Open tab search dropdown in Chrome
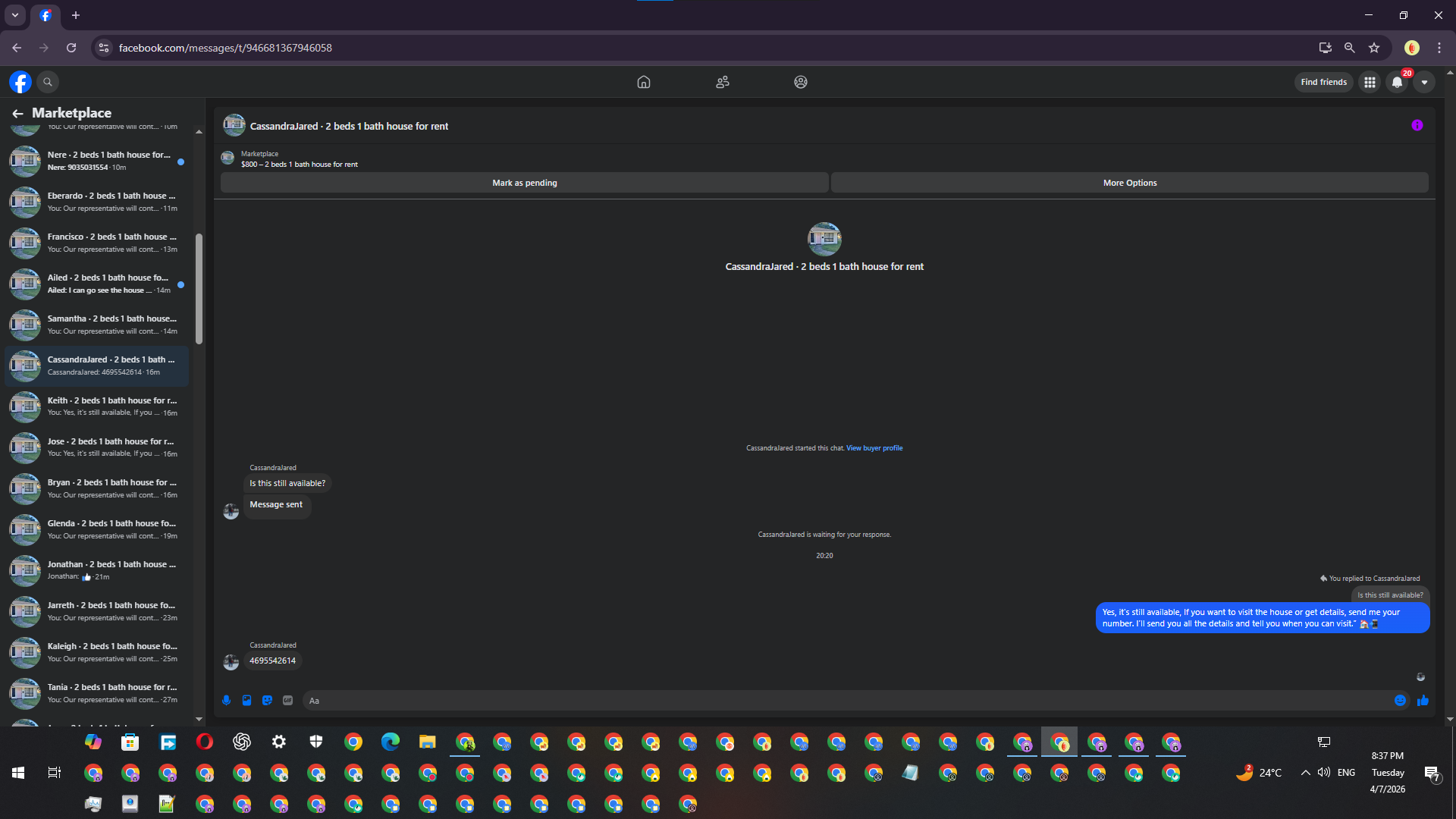This screenshot has width=1456, height=819. [15, 15]
